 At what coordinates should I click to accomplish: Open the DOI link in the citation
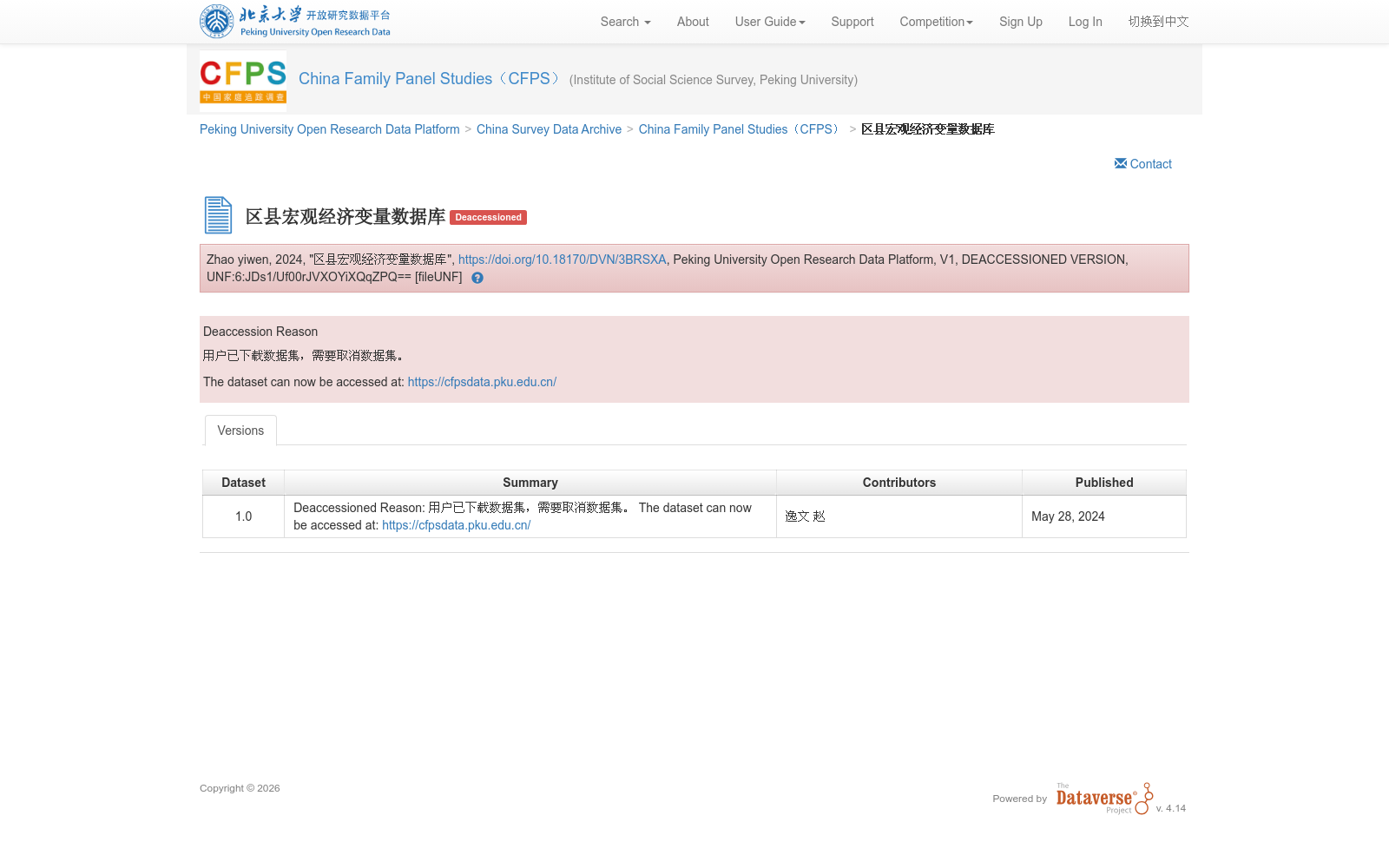pyautogui.click(x=563, y=260)
